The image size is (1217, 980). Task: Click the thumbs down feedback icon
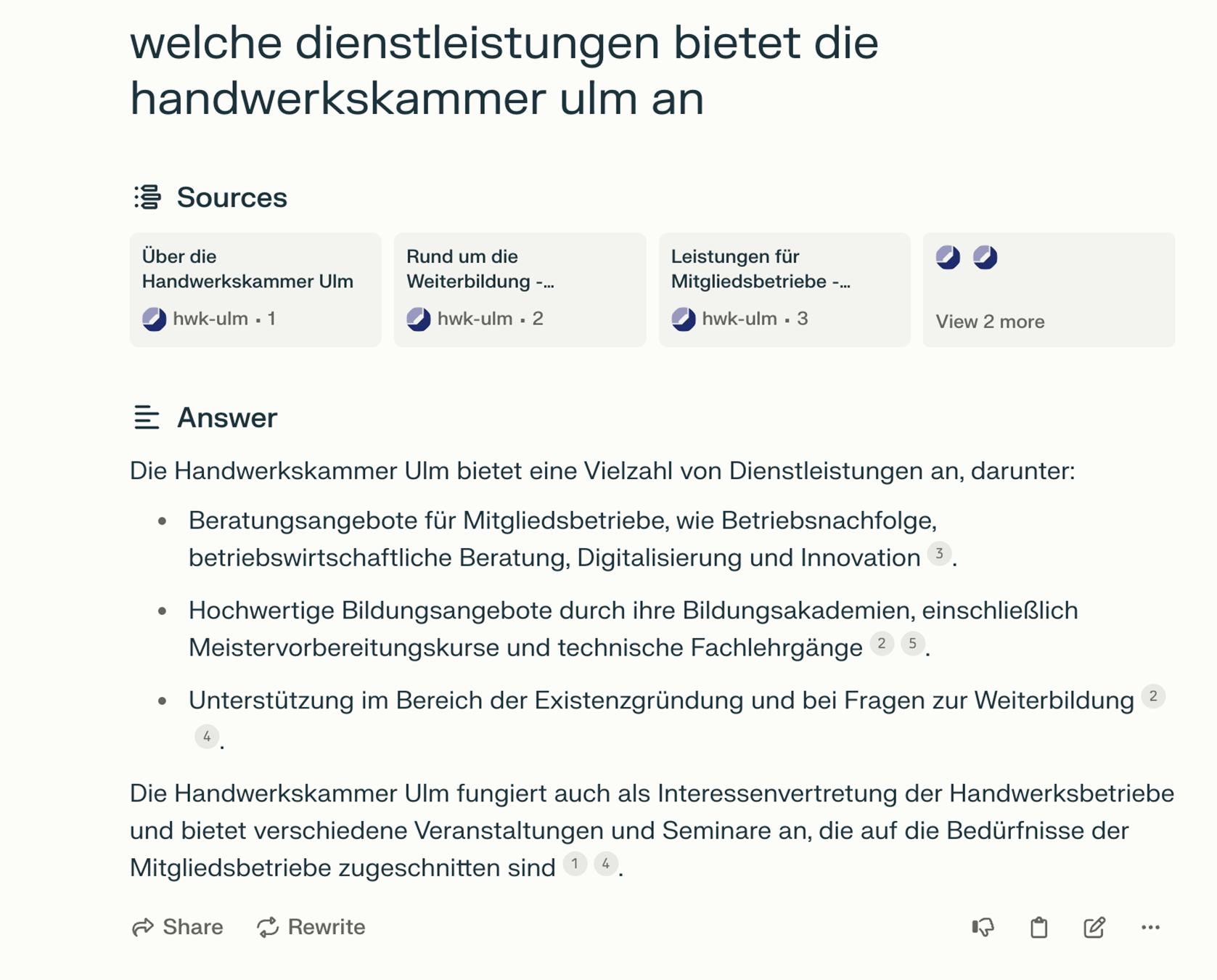click(x=983, y=927)
